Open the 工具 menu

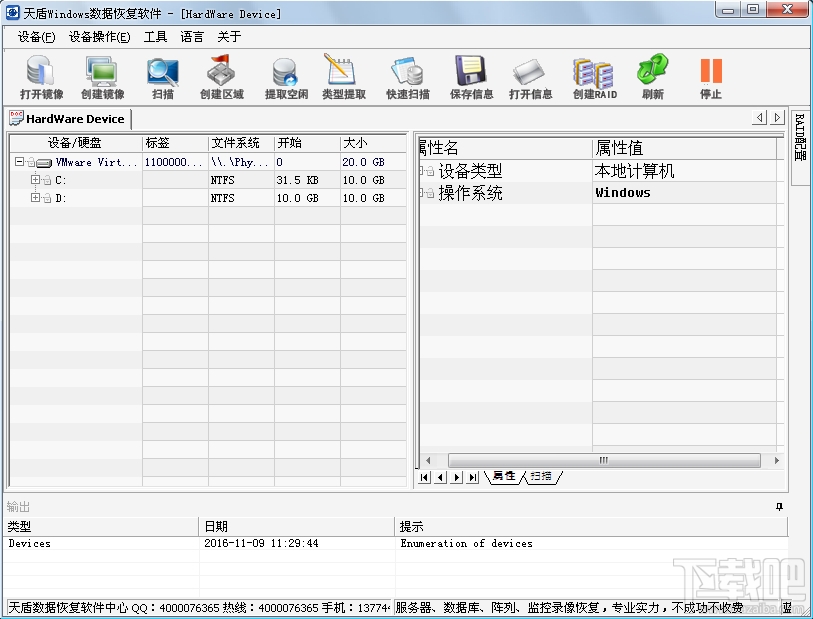click(x=156, y=37)
